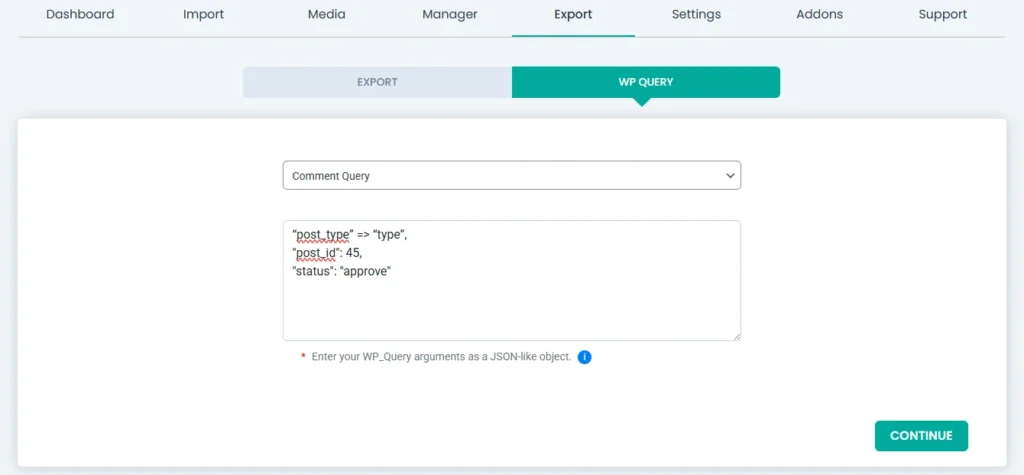Switch to the Addons tab
The width and height of the screenshot is (1024, 475).
coord(819,15)
